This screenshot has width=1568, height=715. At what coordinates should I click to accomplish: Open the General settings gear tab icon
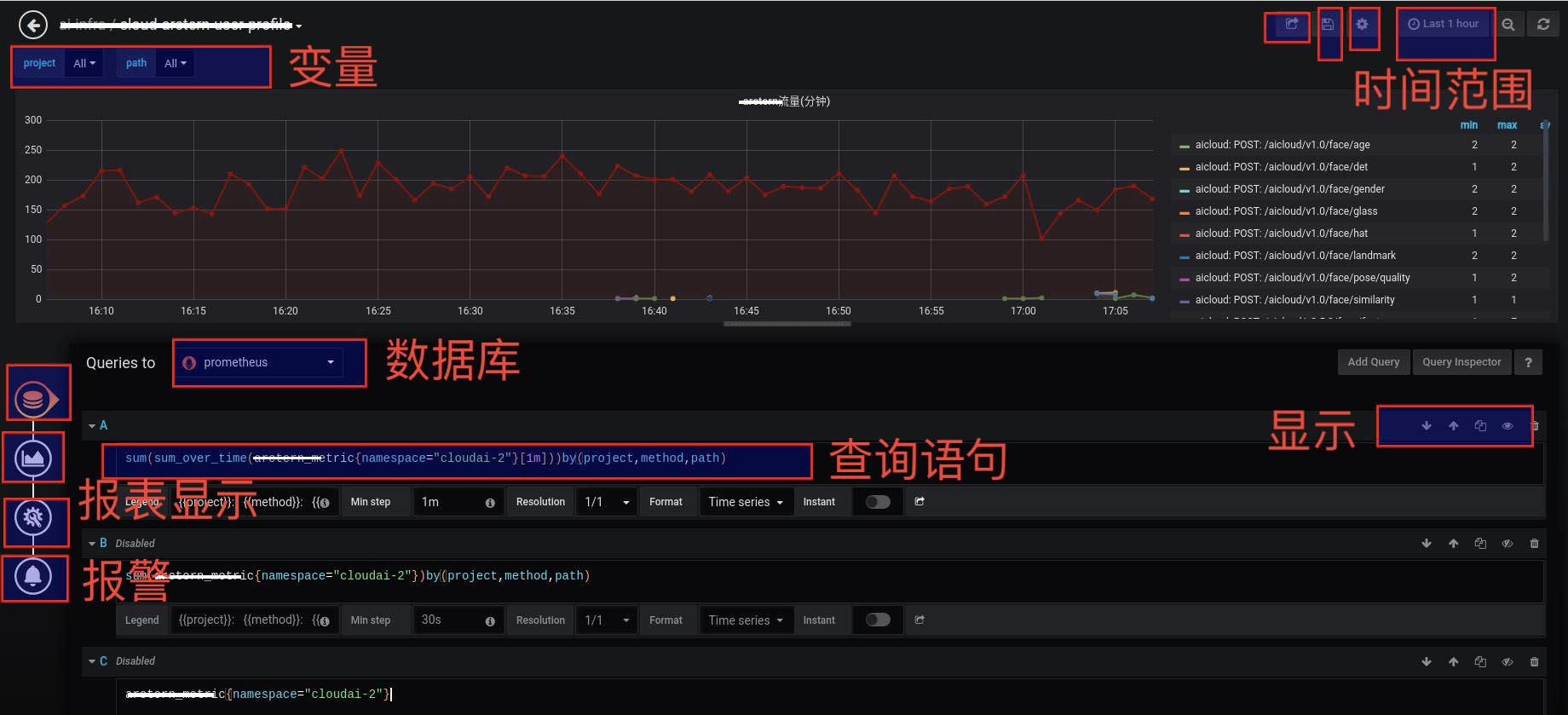click(33, 516)
